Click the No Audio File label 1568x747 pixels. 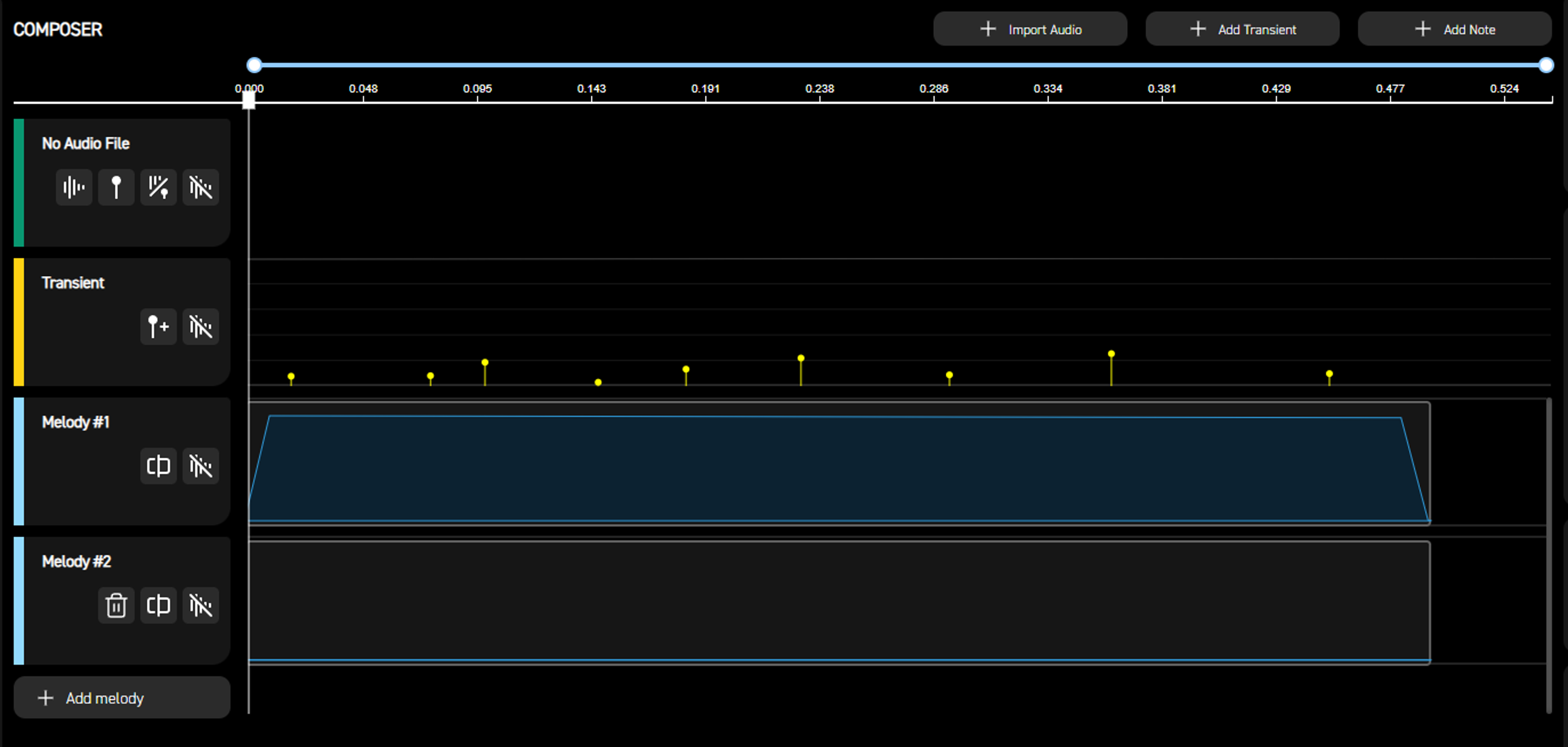pyautogui.click(x=86, y=143)
